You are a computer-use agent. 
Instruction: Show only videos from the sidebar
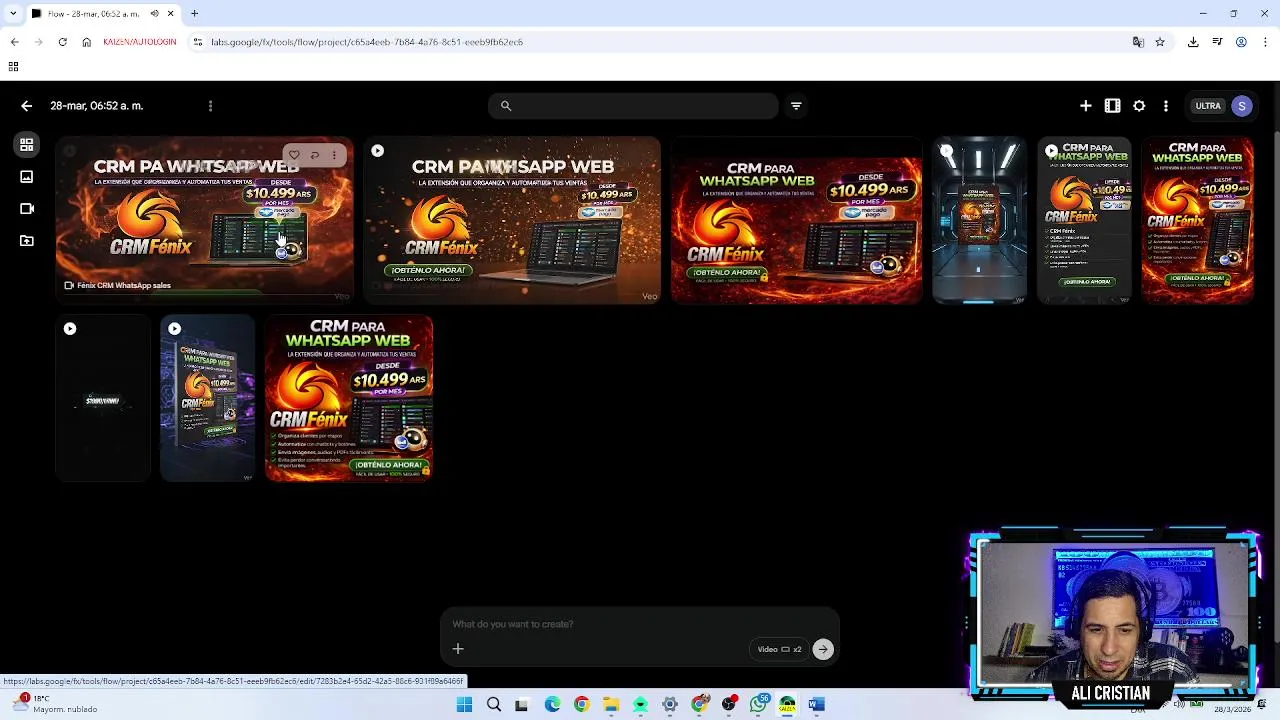[27, 209]
